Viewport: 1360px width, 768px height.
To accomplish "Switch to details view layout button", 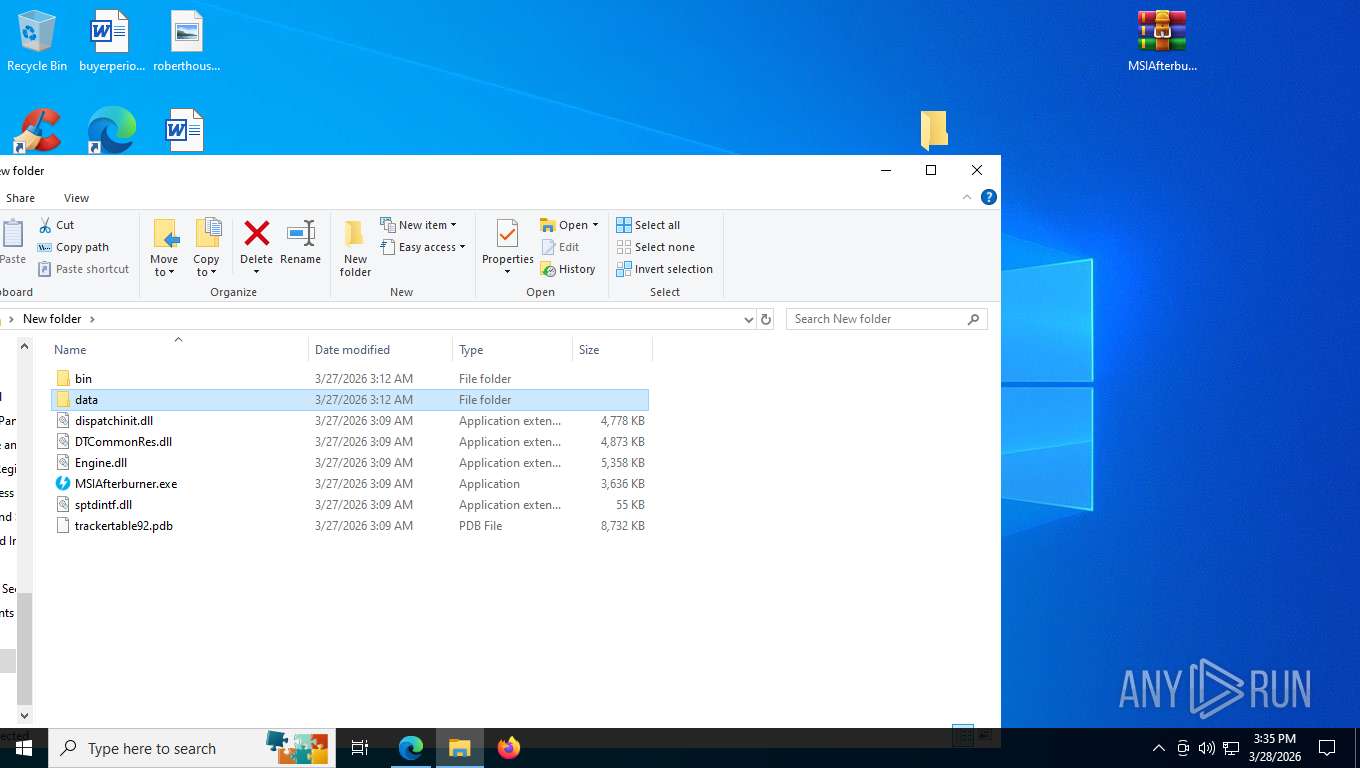I will (x=963, y=735).
